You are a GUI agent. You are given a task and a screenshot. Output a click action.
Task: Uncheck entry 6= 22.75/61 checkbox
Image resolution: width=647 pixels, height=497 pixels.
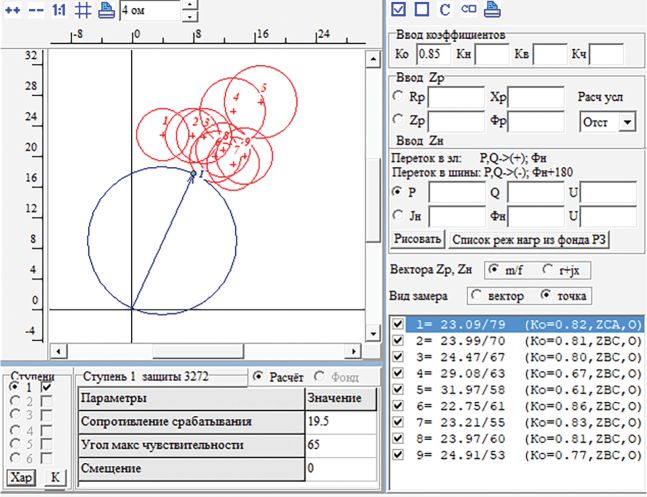click(398, 405)
